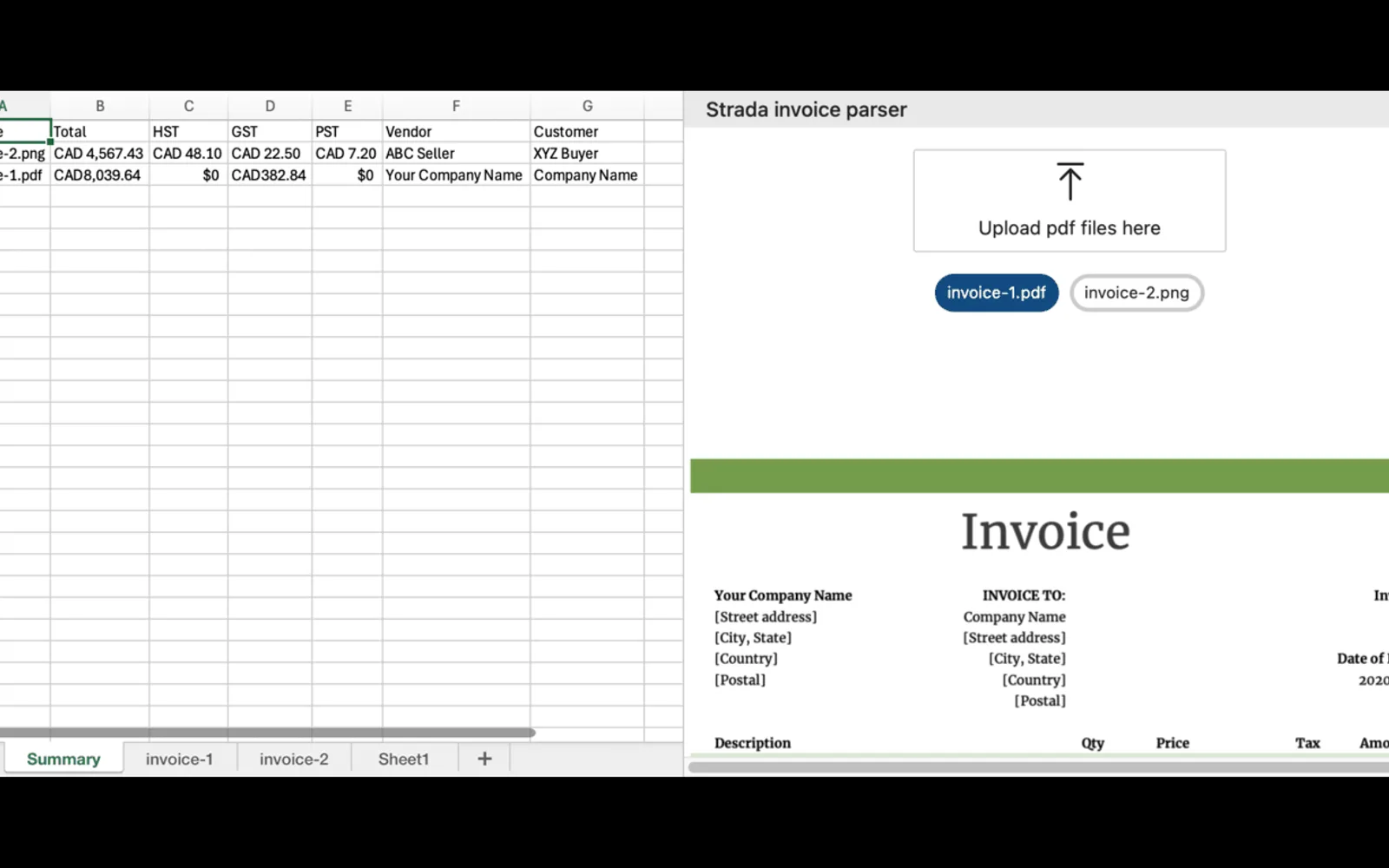
Task: Click the 'Upload pdf files here' label
Action: [x=1070, y=228]
